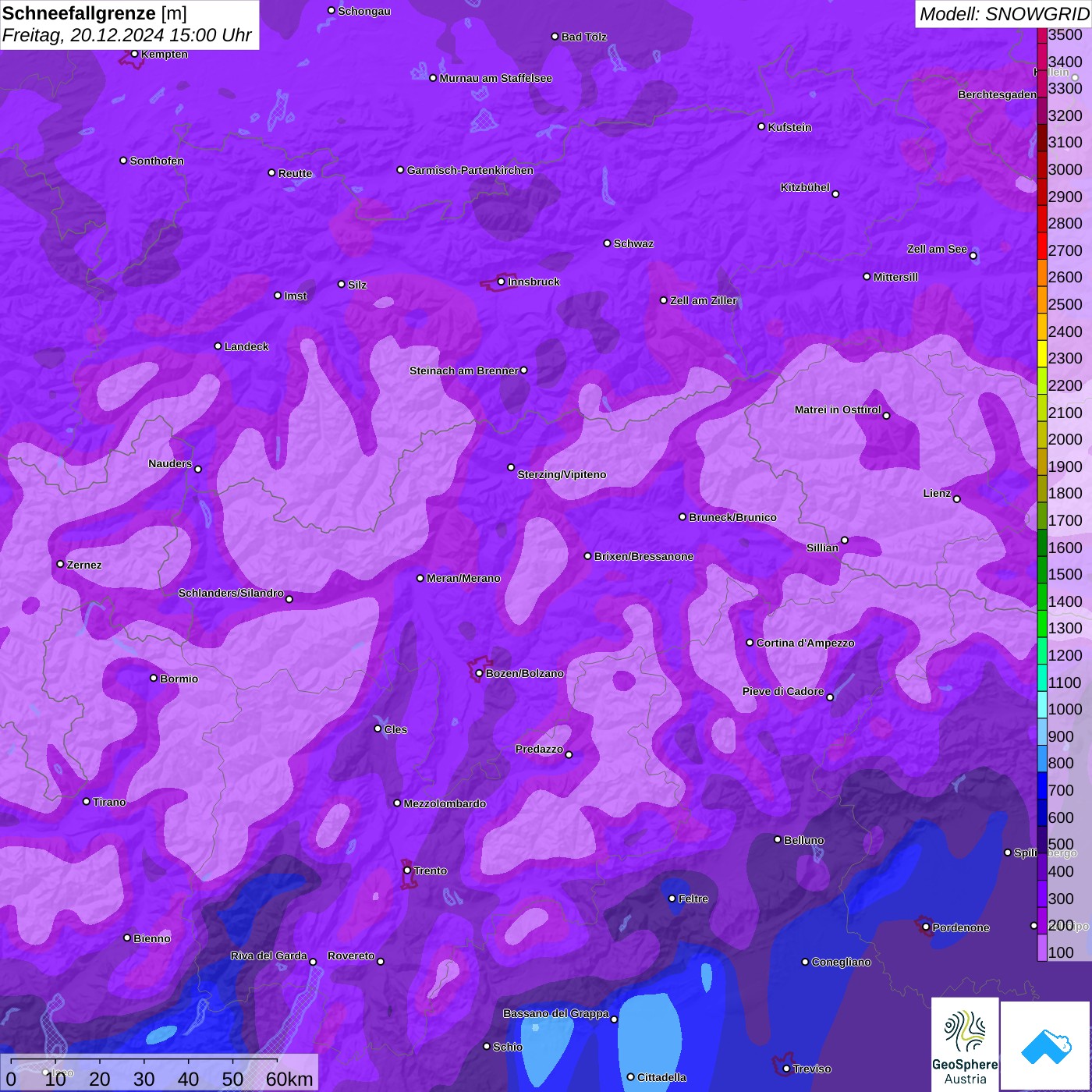The width and height of the screenshot is (1092, 1092).
Task: Click the Bad Tölz label
Action: coord(584,37)
